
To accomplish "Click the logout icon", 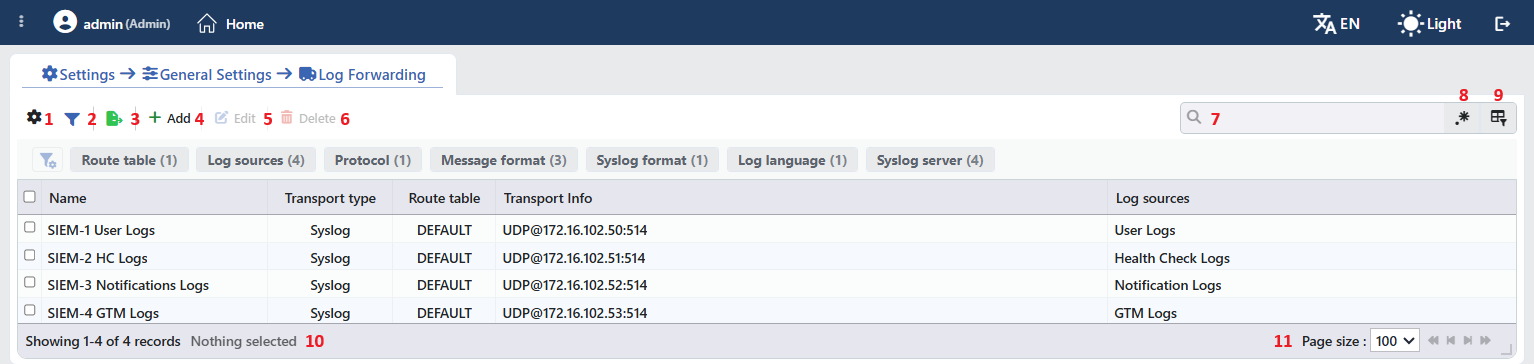I will (x=1502, y=23).
